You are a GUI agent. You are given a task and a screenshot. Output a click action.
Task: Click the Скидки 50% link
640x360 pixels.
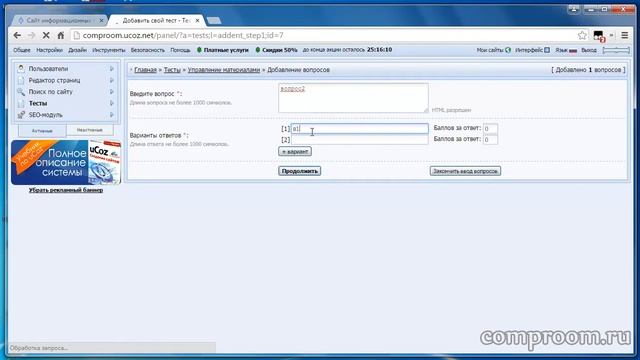(280, 50)
